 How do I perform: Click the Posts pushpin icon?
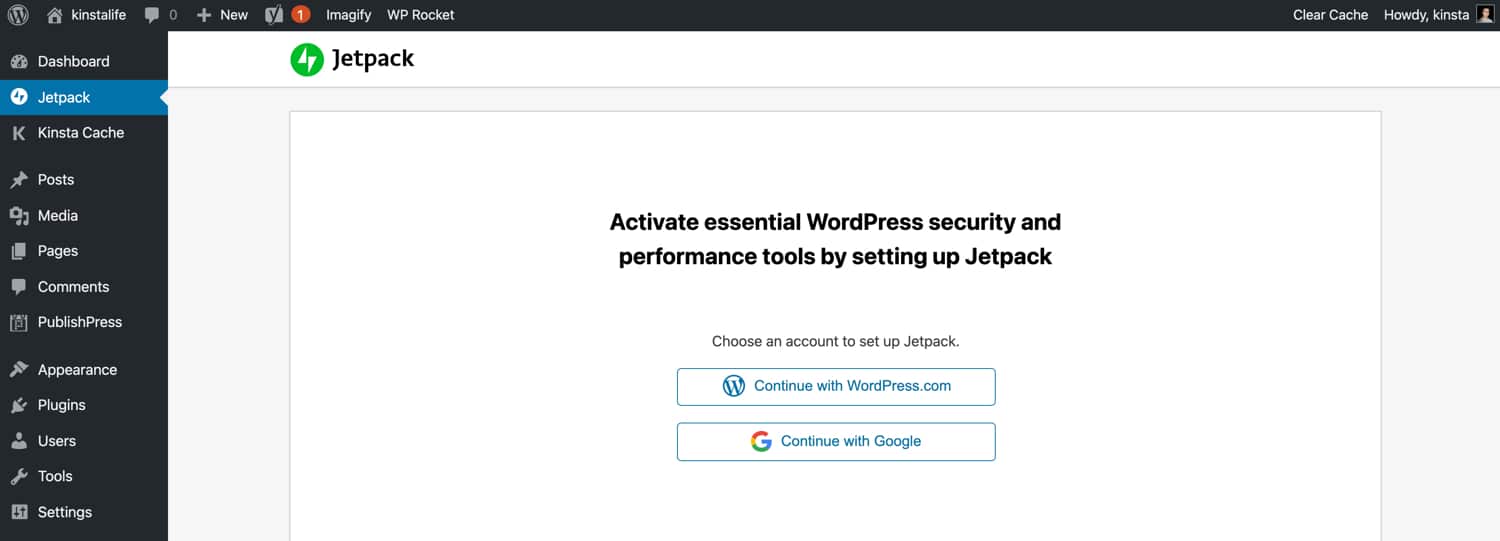[18, 180]
